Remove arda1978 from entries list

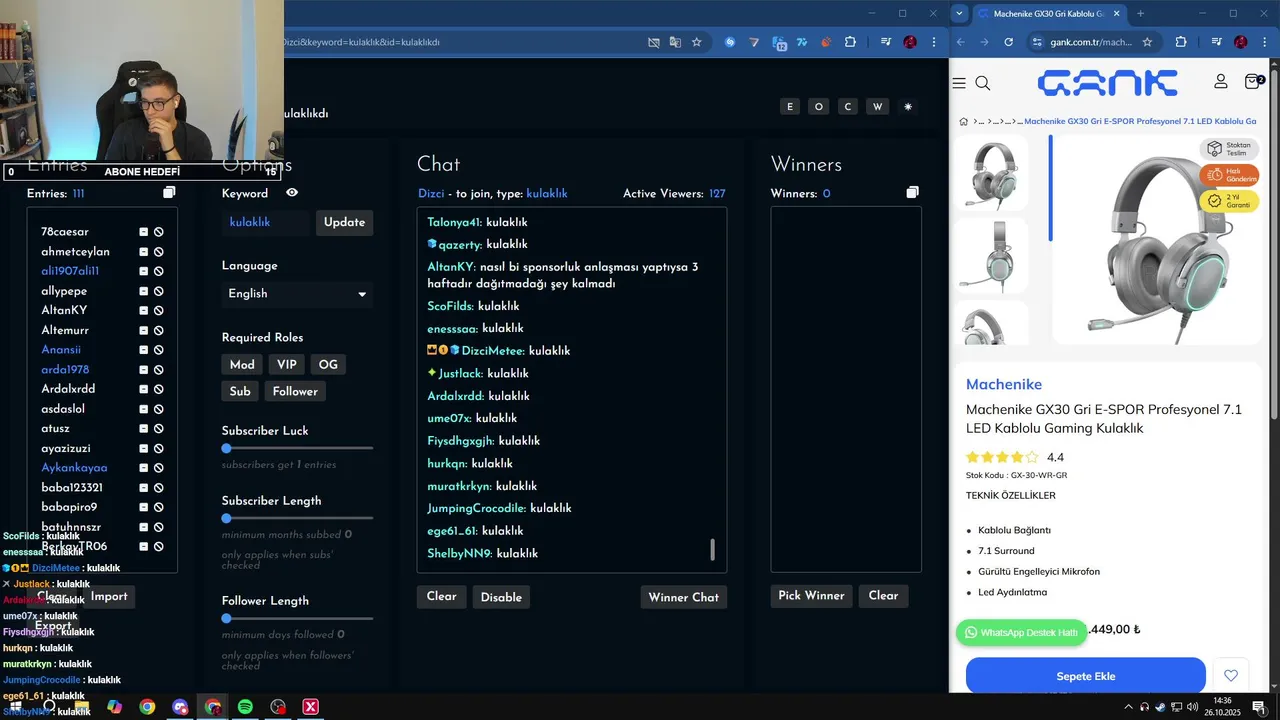point(143,370)
